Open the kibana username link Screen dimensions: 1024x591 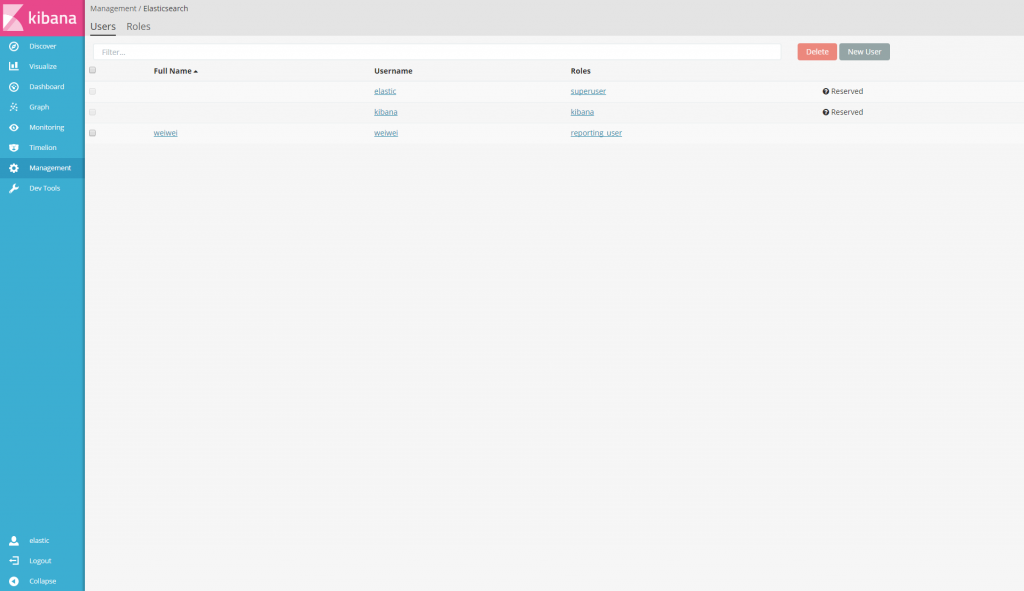385,112
